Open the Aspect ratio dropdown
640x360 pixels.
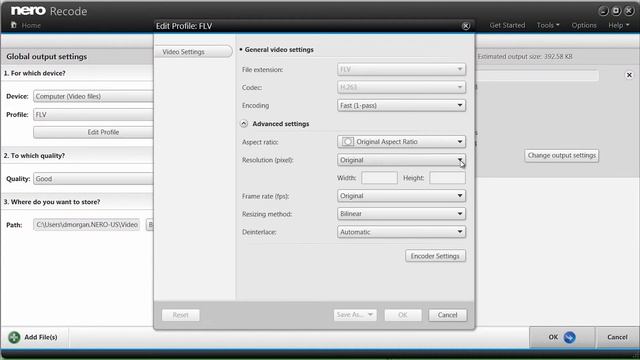click(401, 142)
